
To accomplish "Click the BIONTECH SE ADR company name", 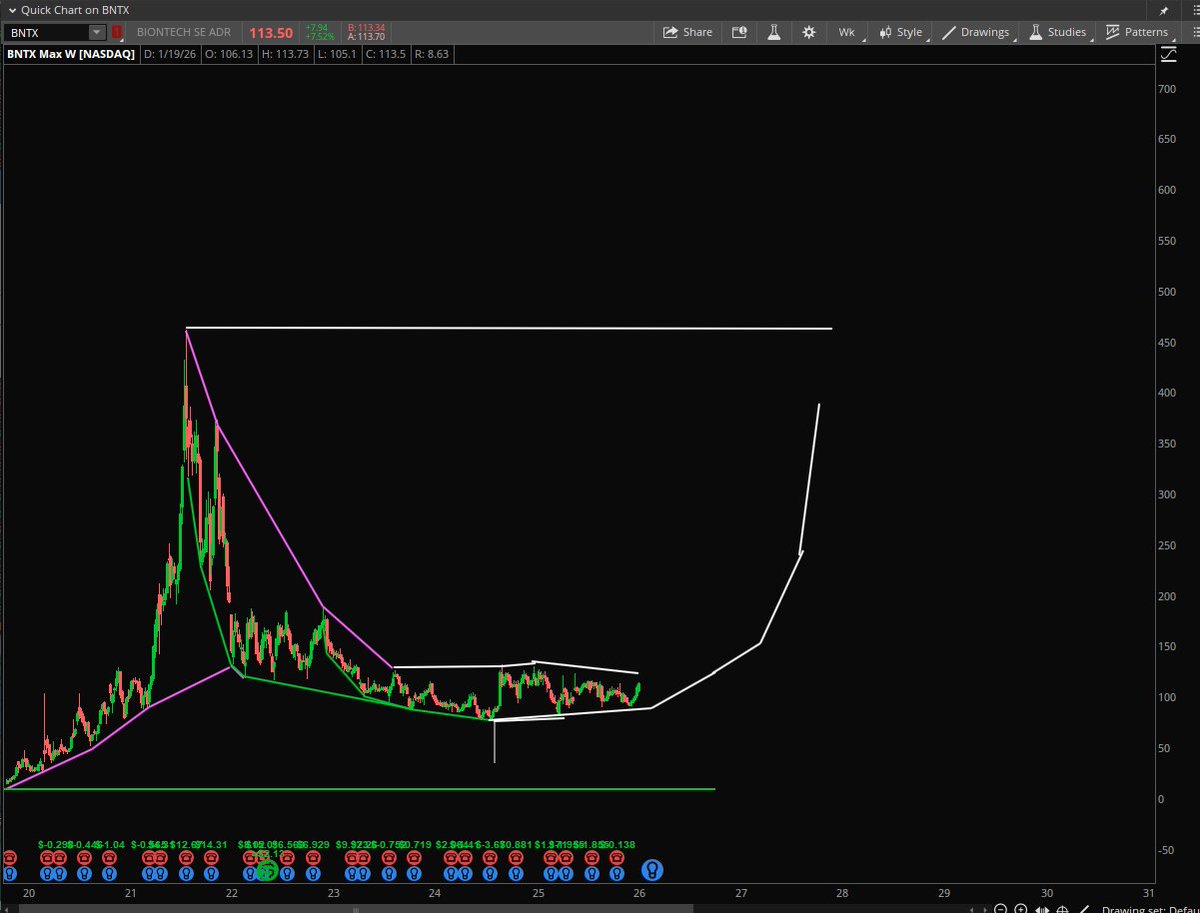I will tap(184, 33).
